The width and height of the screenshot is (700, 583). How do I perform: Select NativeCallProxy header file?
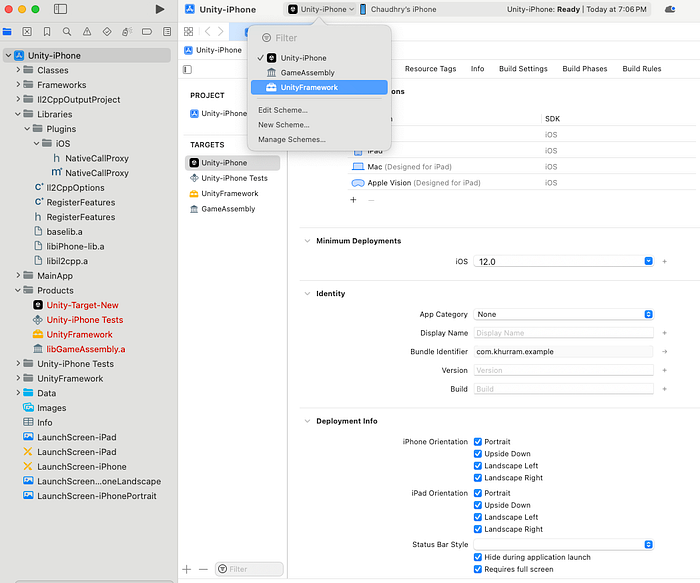pyautogui.click(x=91, y=158)
